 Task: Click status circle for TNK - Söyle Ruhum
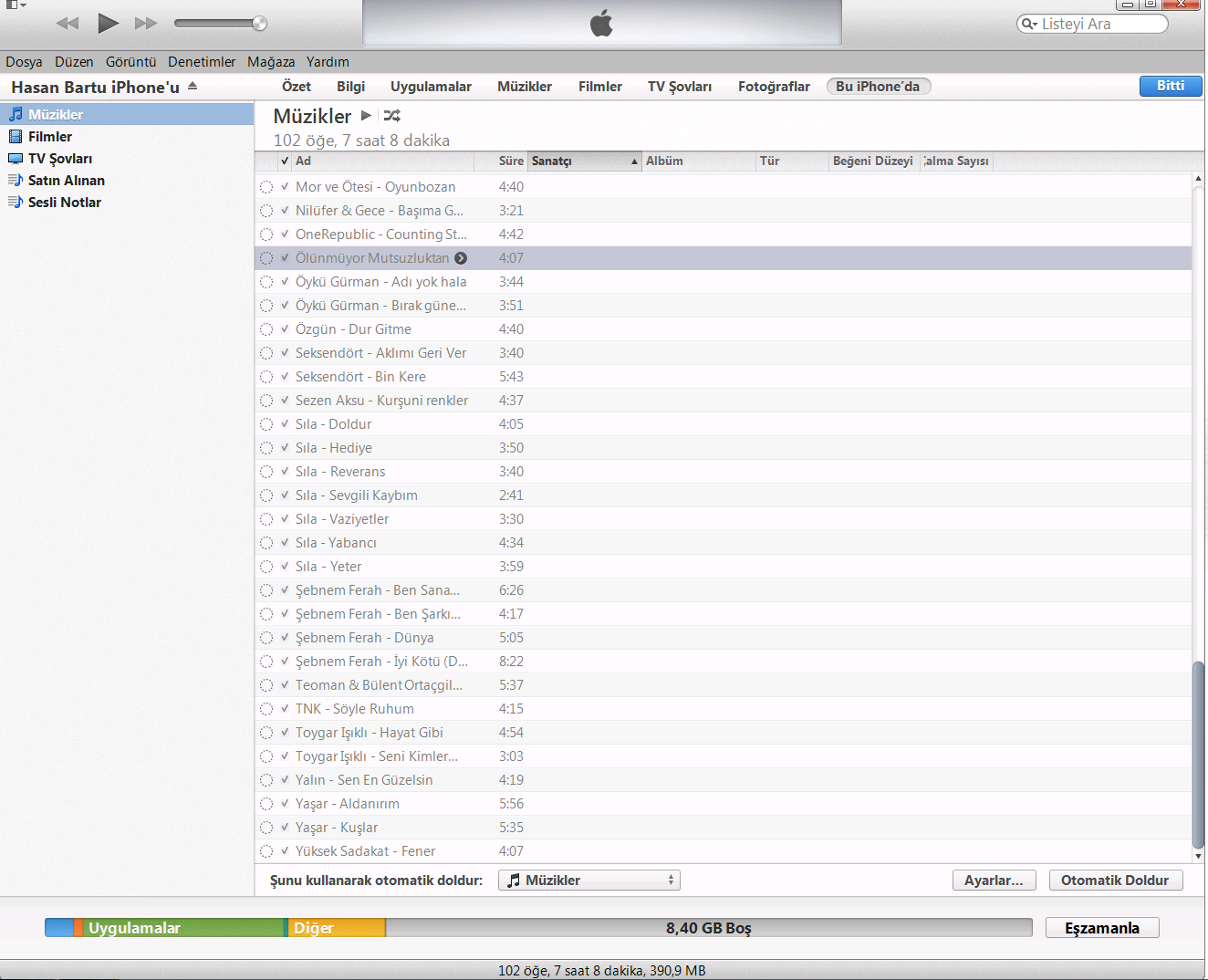(266, 709)
